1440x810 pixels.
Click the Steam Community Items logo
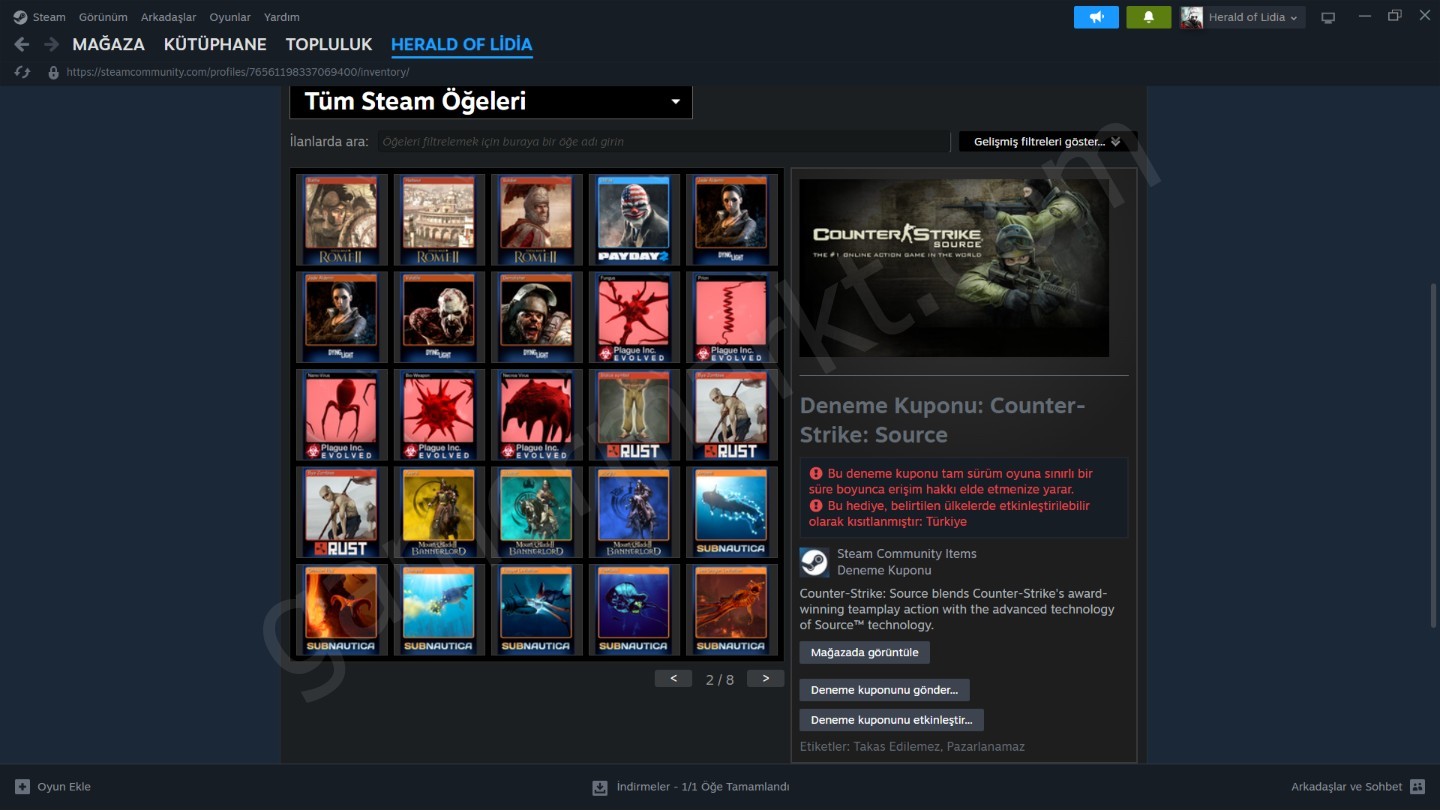814,562
